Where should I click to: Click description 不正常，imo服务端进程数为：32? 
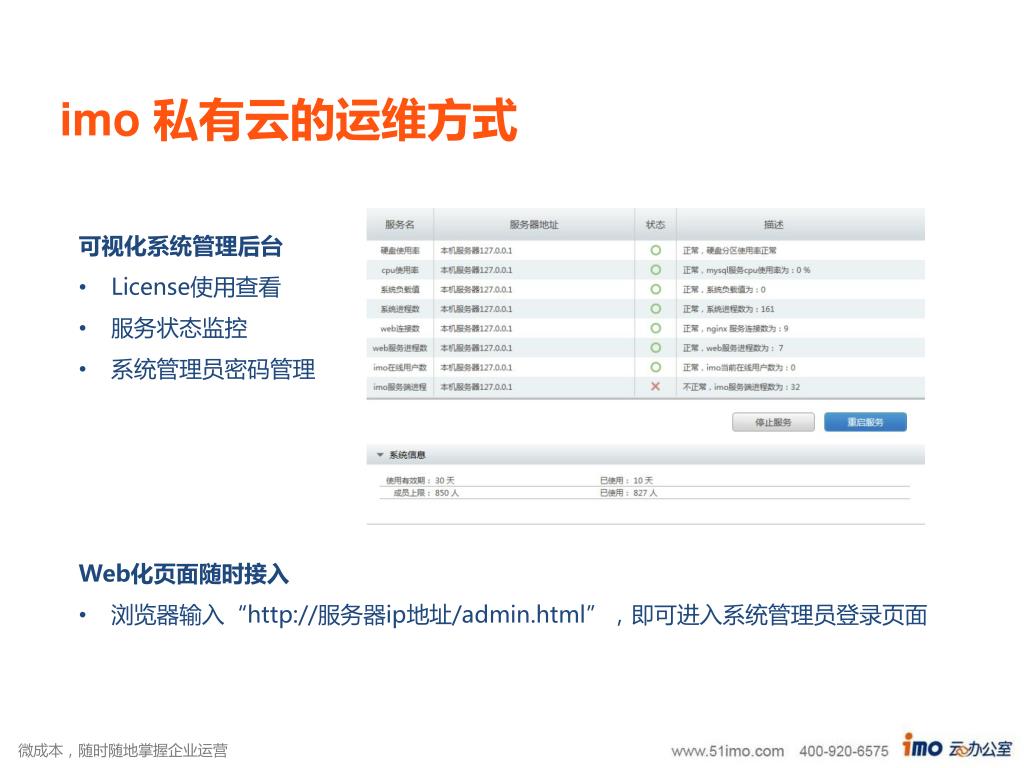[741, 387]
